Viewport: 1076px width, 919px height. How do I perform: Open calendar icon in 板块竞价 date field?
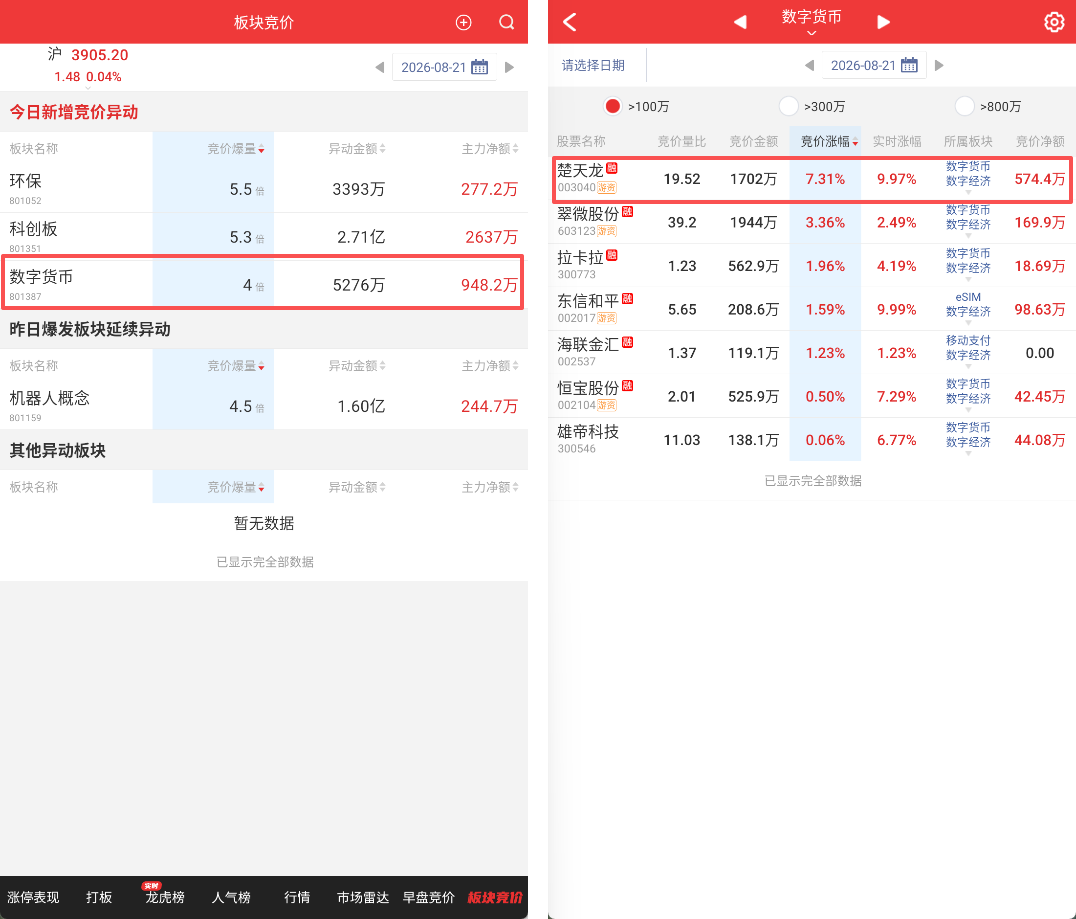[x=480, y=67]
